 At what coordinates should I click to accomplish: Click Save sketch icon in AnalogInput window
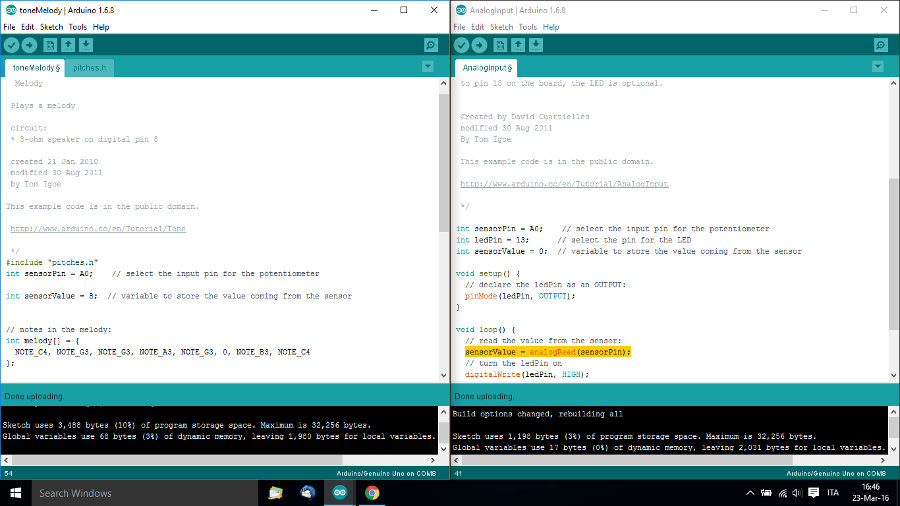[x=536, y=45]
